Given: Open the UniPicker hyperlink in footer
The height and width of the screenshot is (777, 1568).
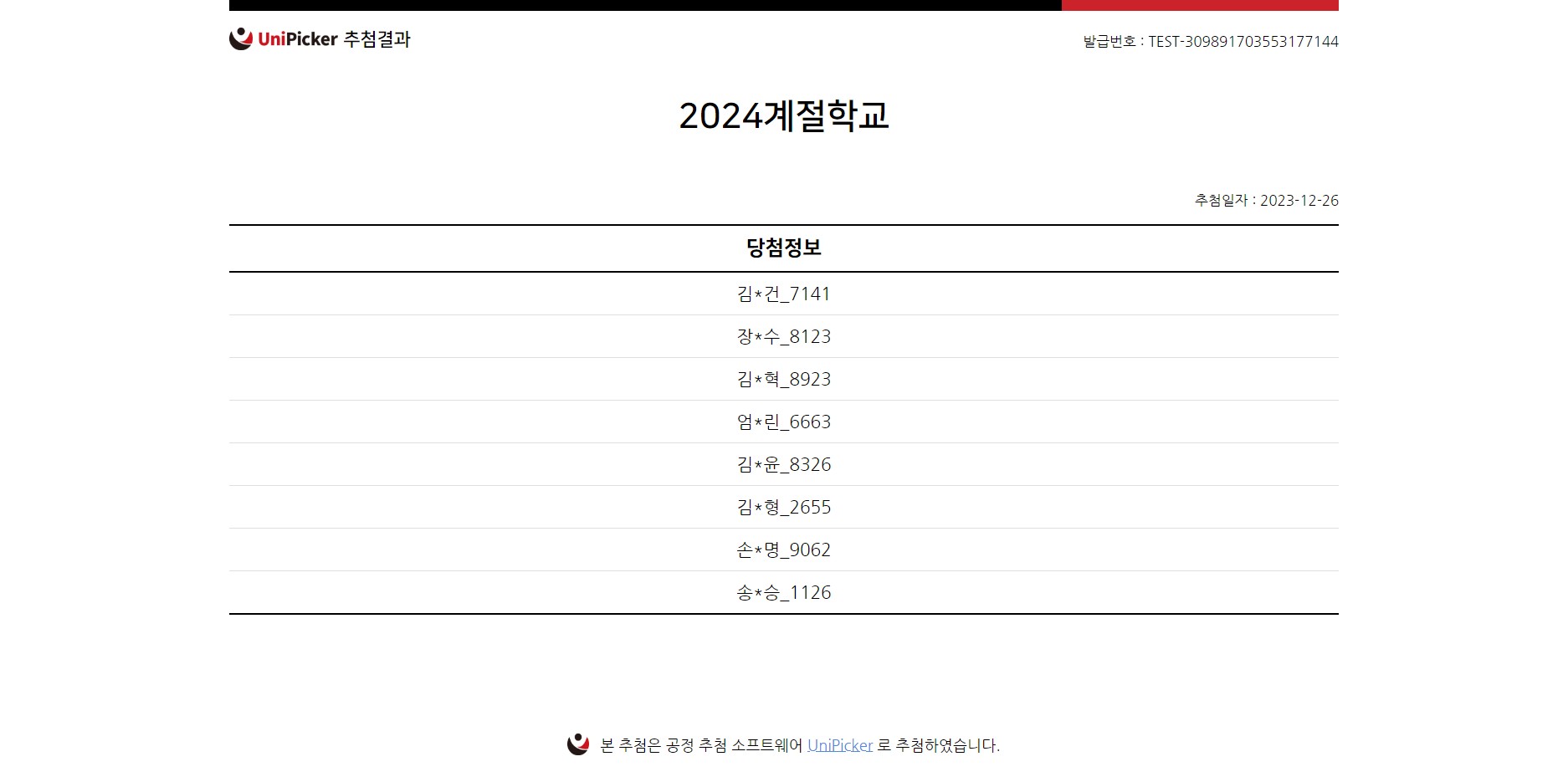Looking at the screenshot, I should point(839,745).
